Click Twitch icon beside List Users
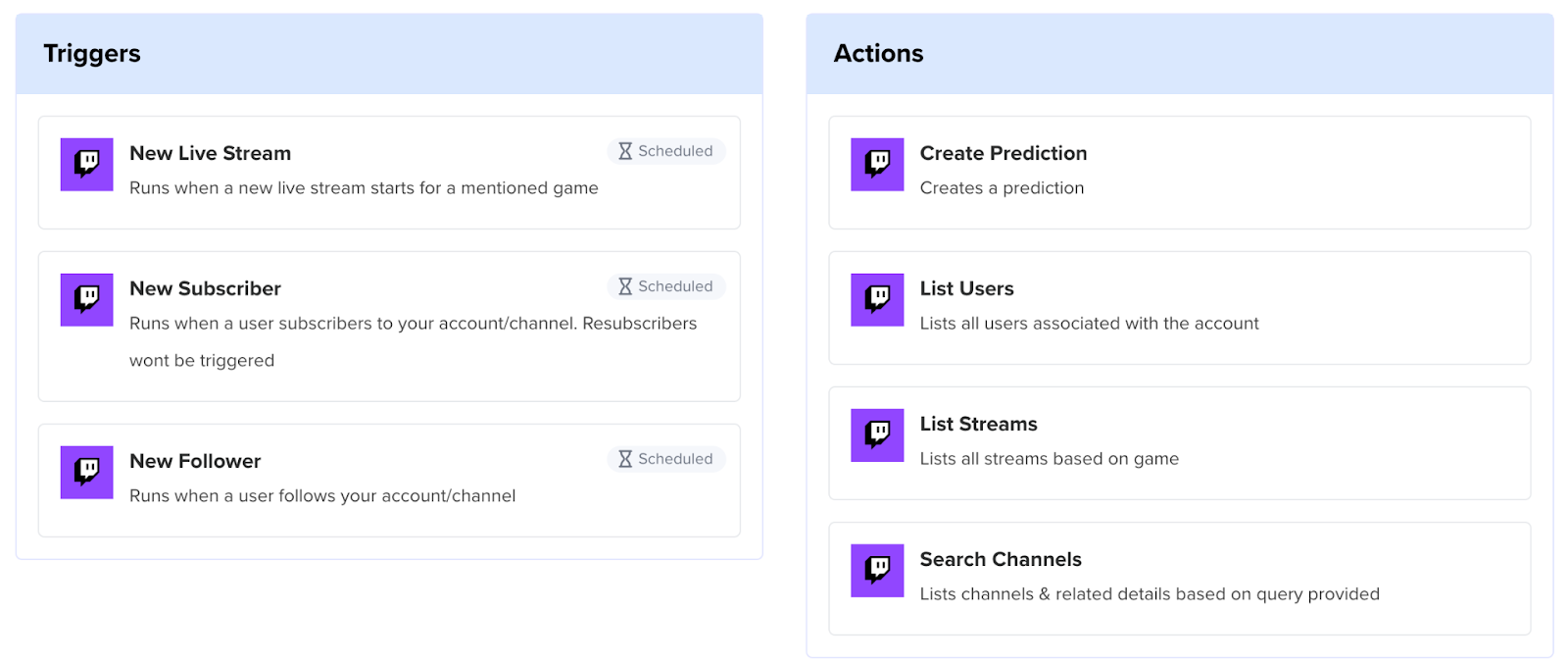The image size is (1568, 661). click(x=877, y=299)
